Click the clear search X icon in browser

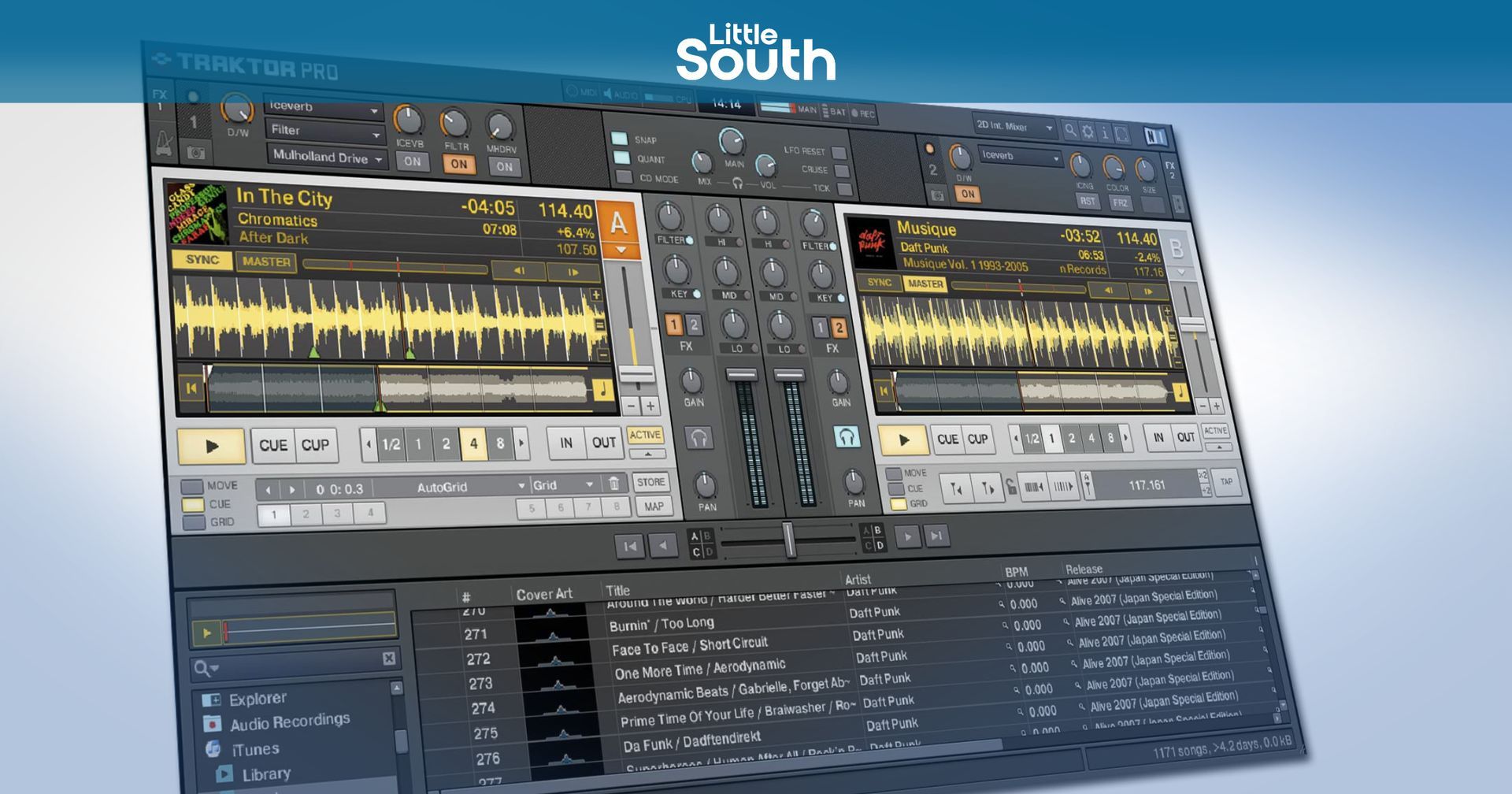click(x=389, y=659)
